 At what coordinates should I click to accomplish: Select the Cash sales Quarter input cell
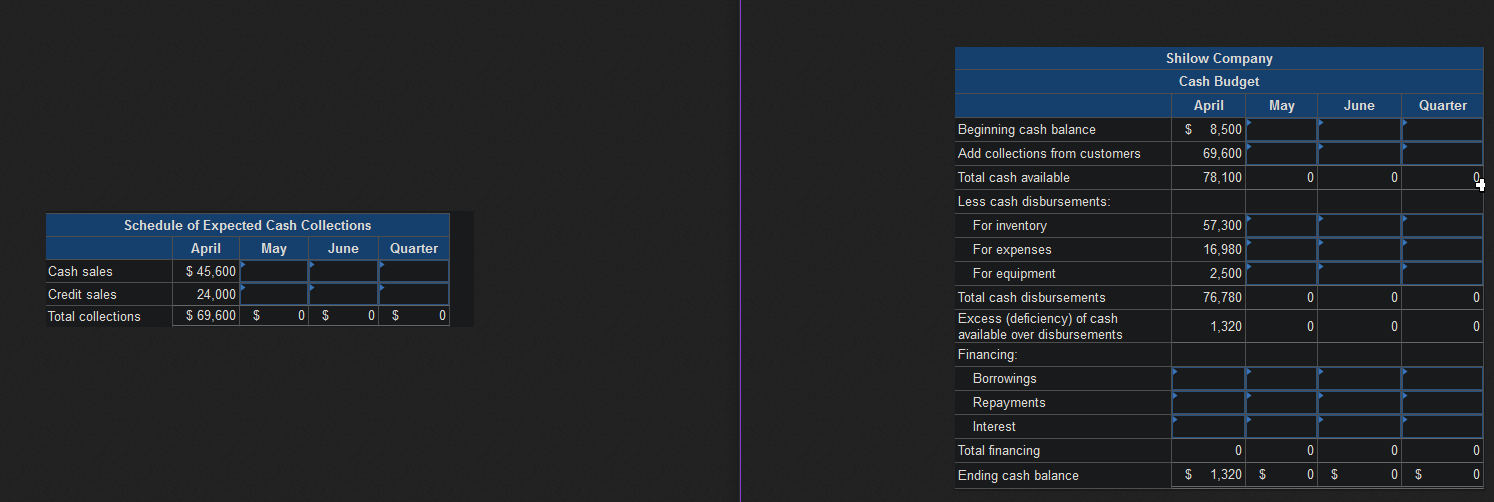(414, 271)
